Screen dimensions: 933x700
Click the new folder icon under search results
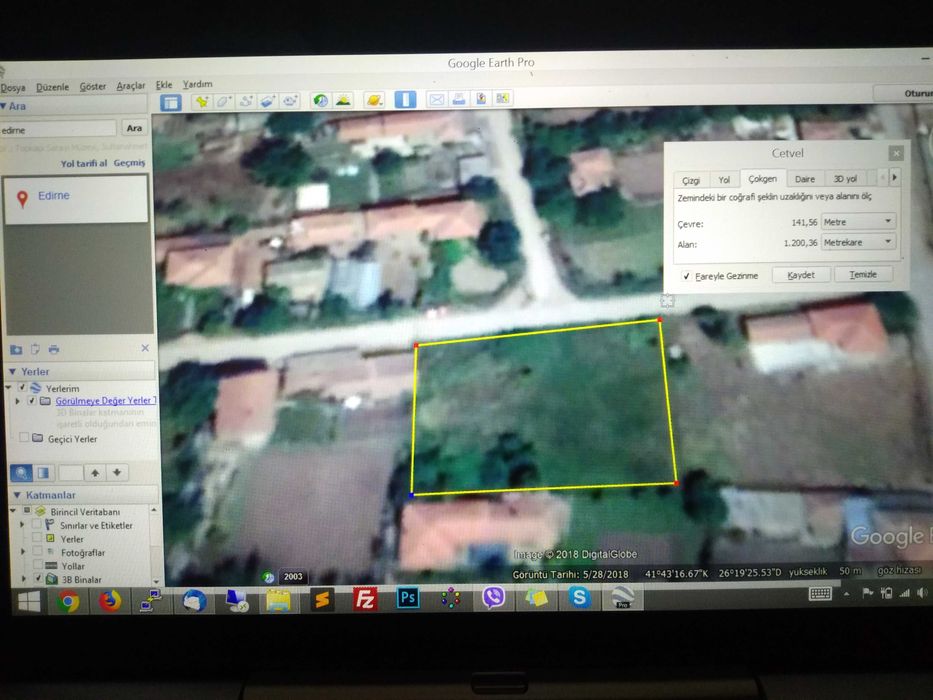16,349
